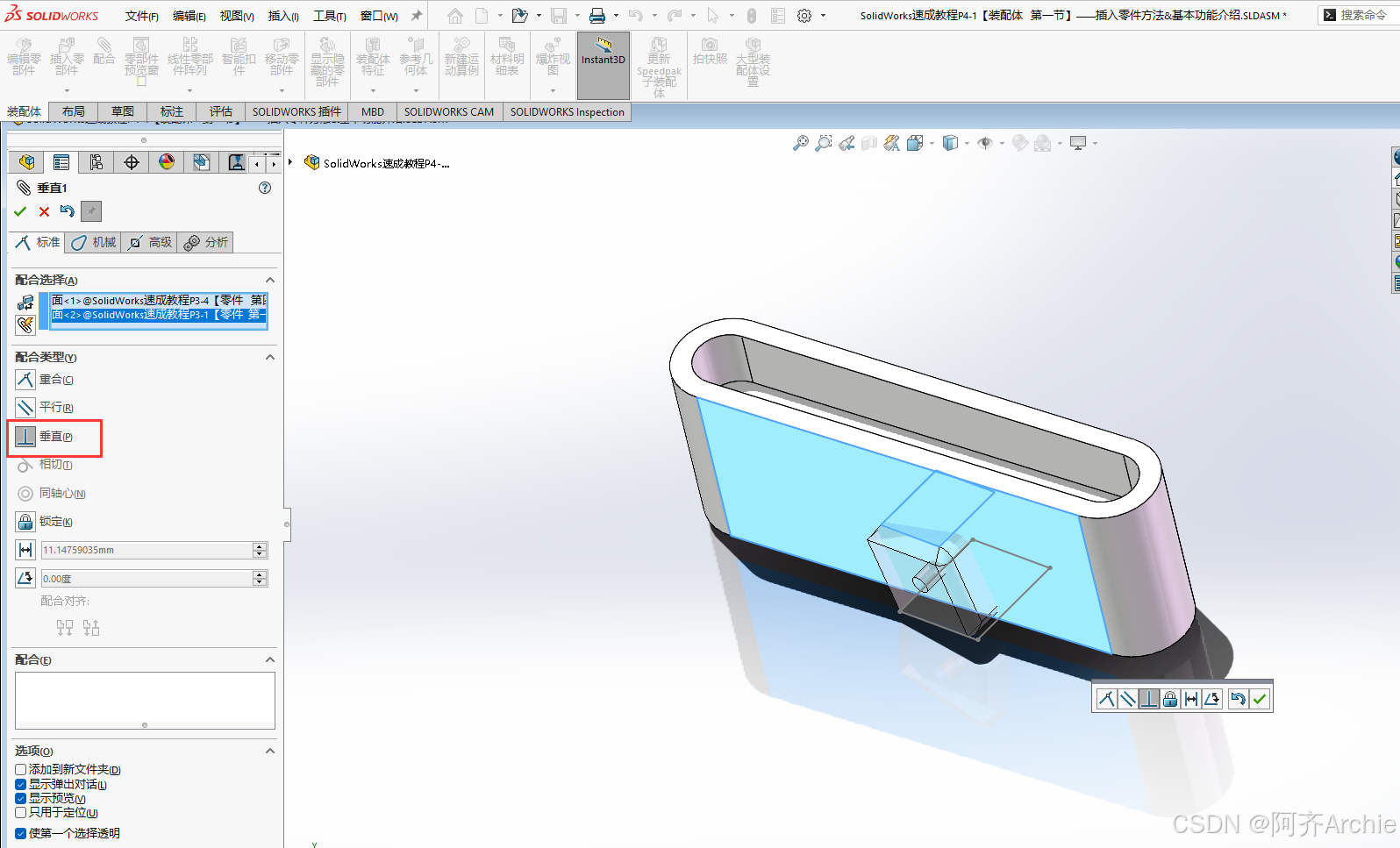Select face <1> entry in mate selections
This screenshot has height=848, width=1400.
[159, 300]
